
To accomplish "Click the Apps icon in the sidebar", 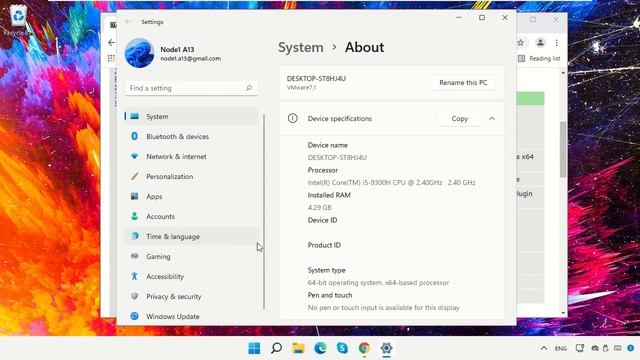I will (x=134, y=196).
